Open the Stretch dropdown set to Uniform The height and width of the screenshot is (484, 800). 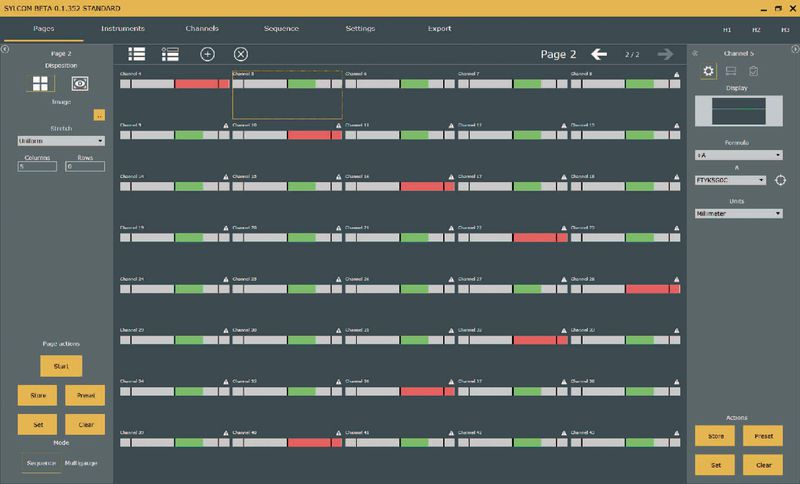61,141
